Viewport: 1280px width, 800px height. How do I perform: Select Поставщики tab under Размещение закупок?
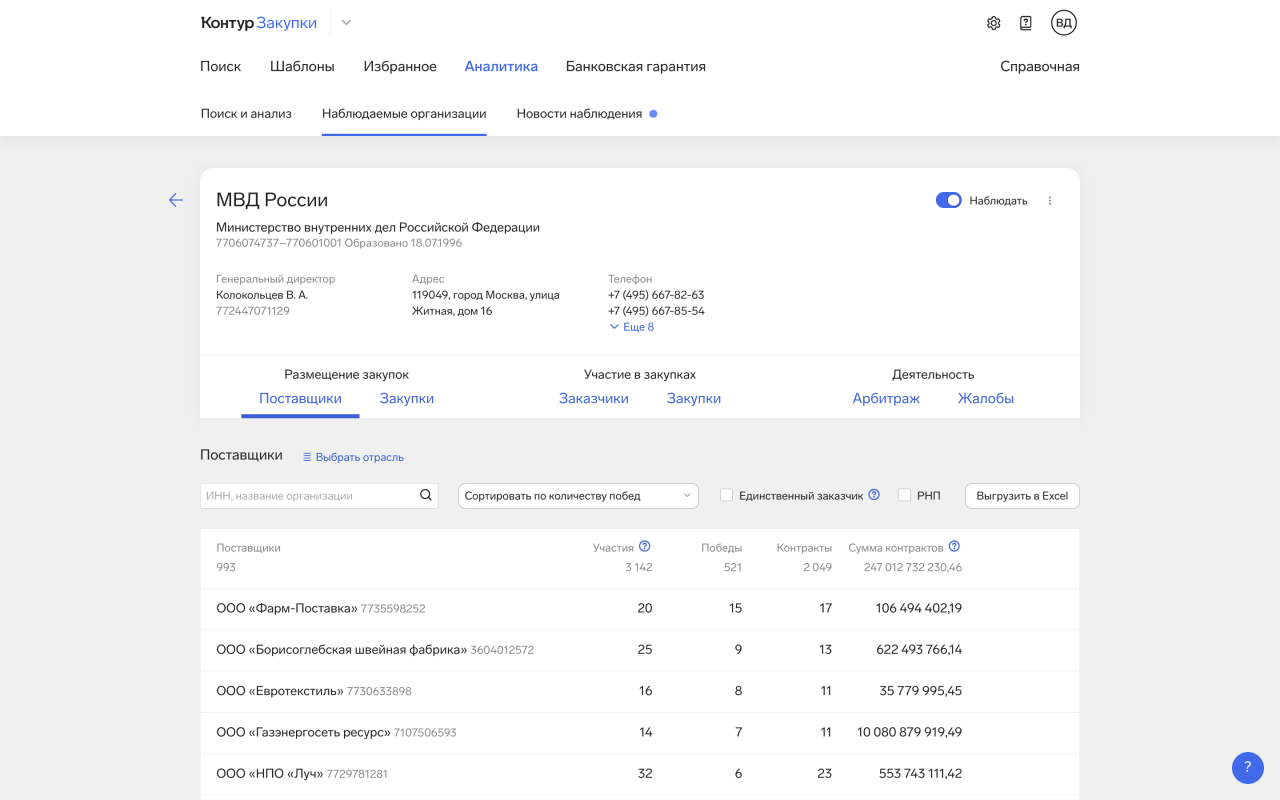pos(300,398)
